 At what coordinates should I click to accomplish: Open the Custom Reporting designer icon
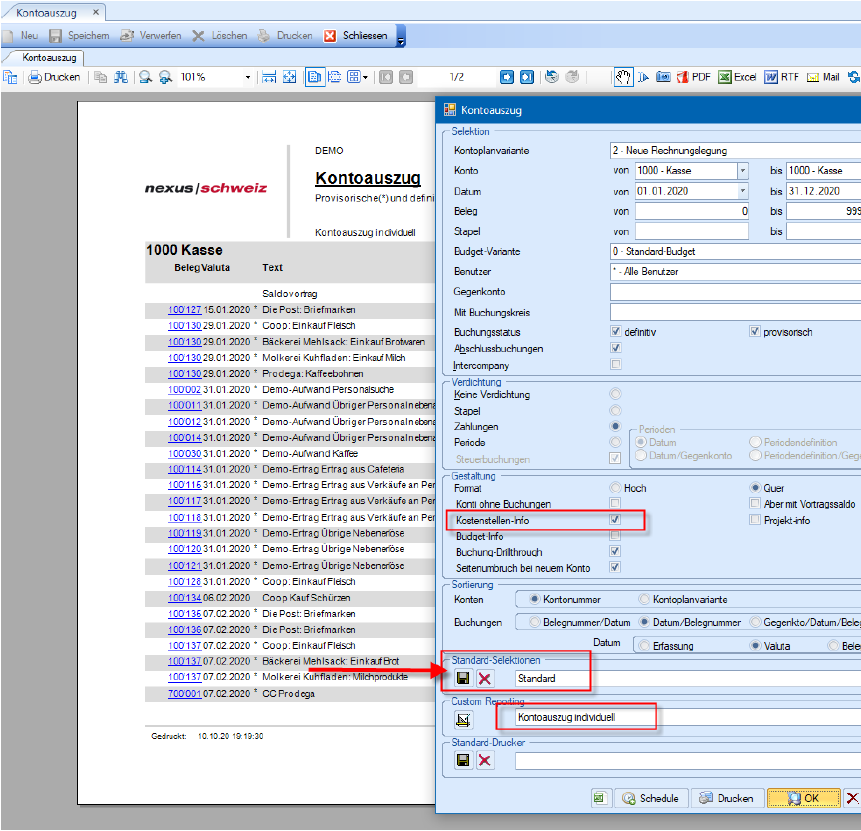[464, 718]
